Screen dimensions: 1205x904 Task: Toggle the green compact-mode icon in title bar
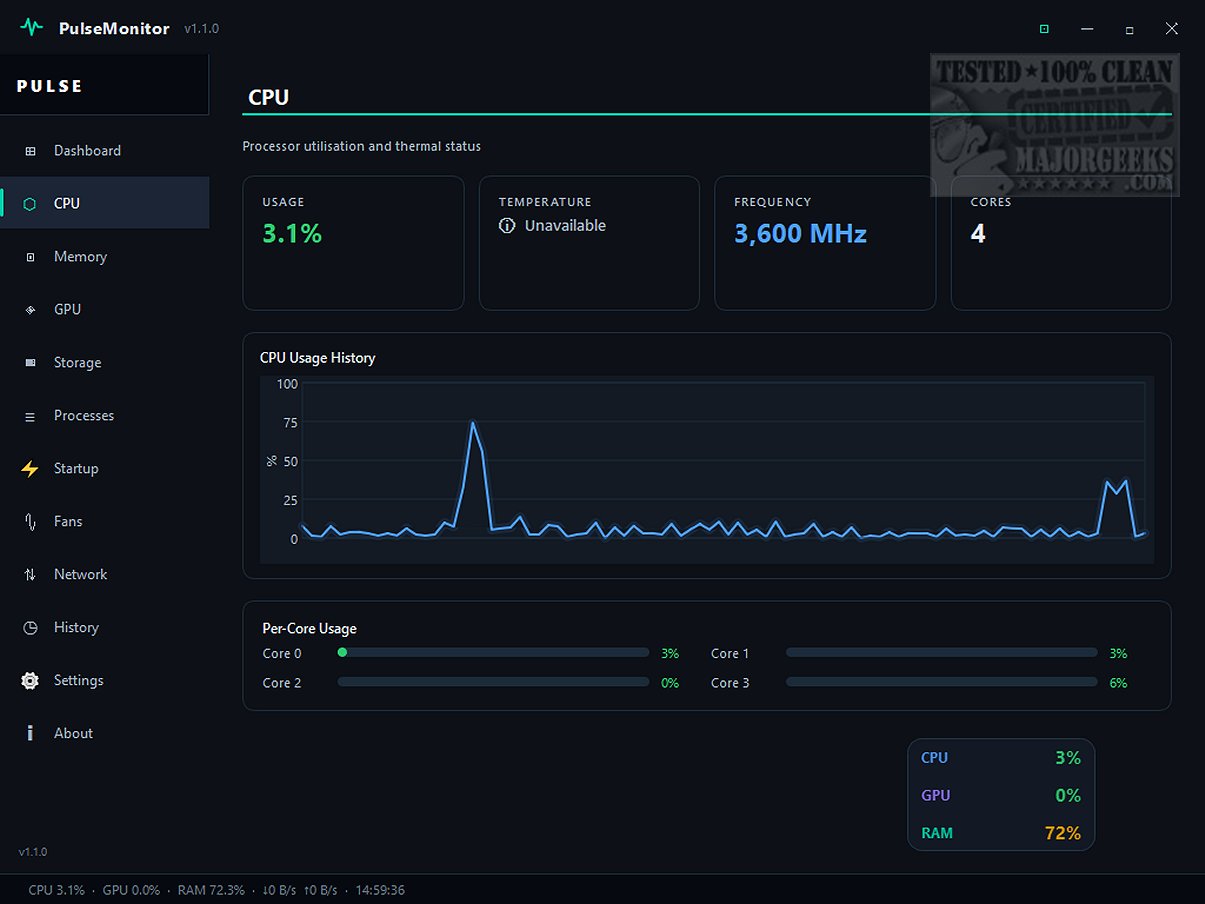(1044, 29)
